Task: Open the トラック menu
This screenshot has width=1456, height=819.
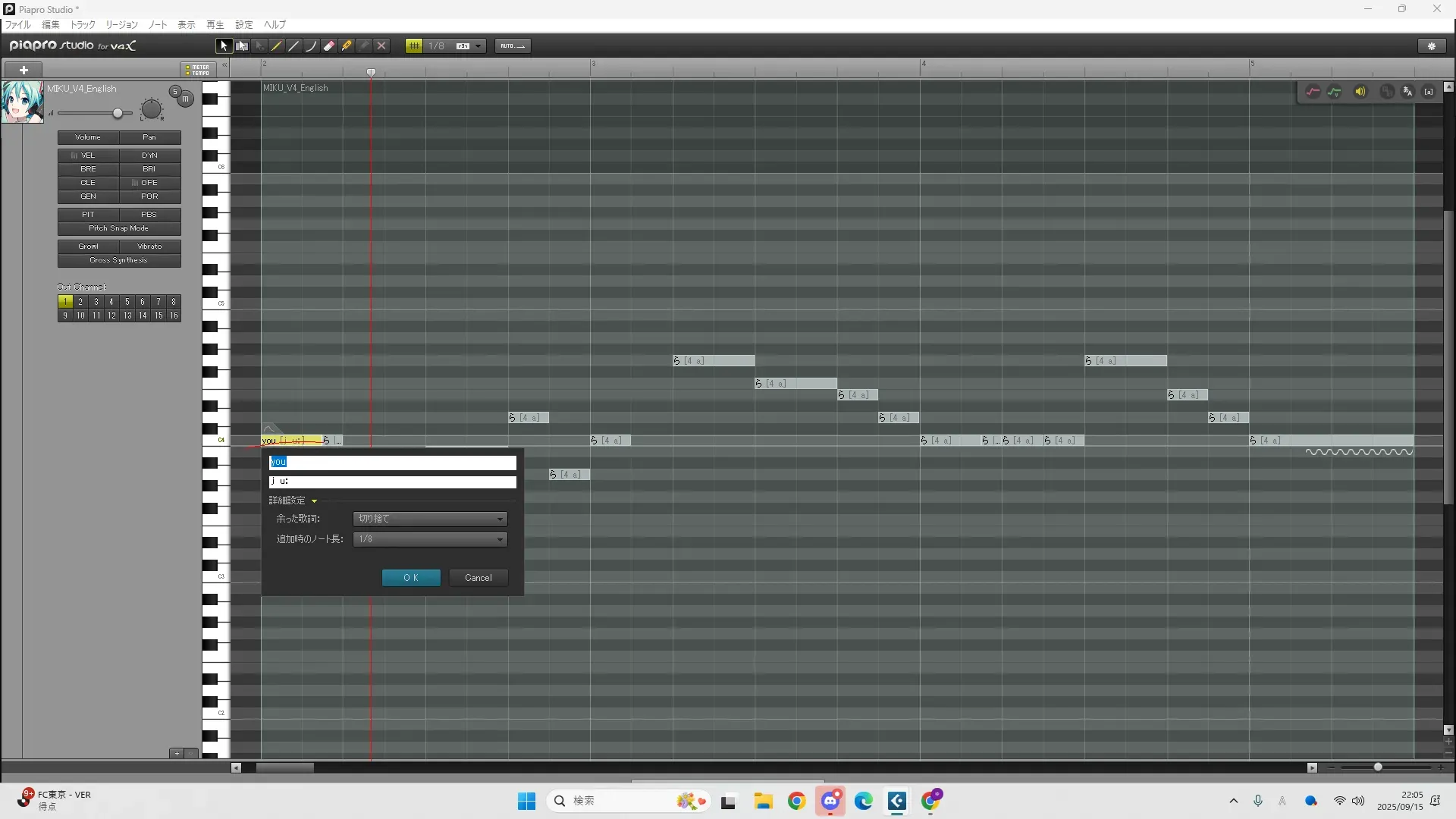Action: [83, 25]
